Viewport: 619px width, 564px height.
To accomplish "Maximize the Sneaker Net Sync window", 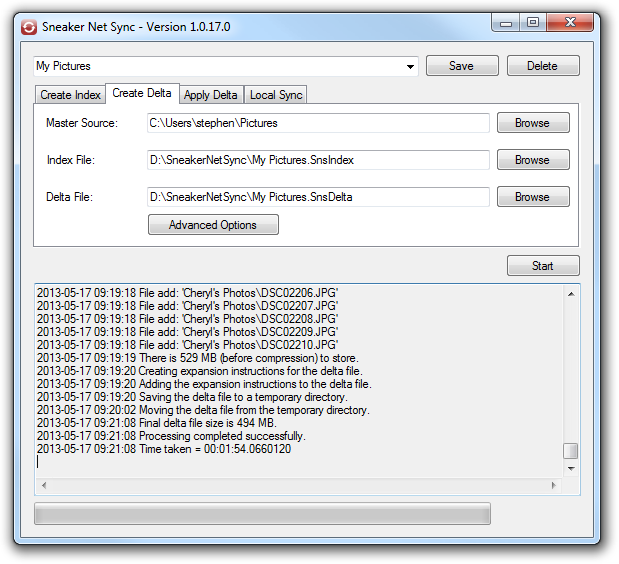I will (x=533, y=23).
